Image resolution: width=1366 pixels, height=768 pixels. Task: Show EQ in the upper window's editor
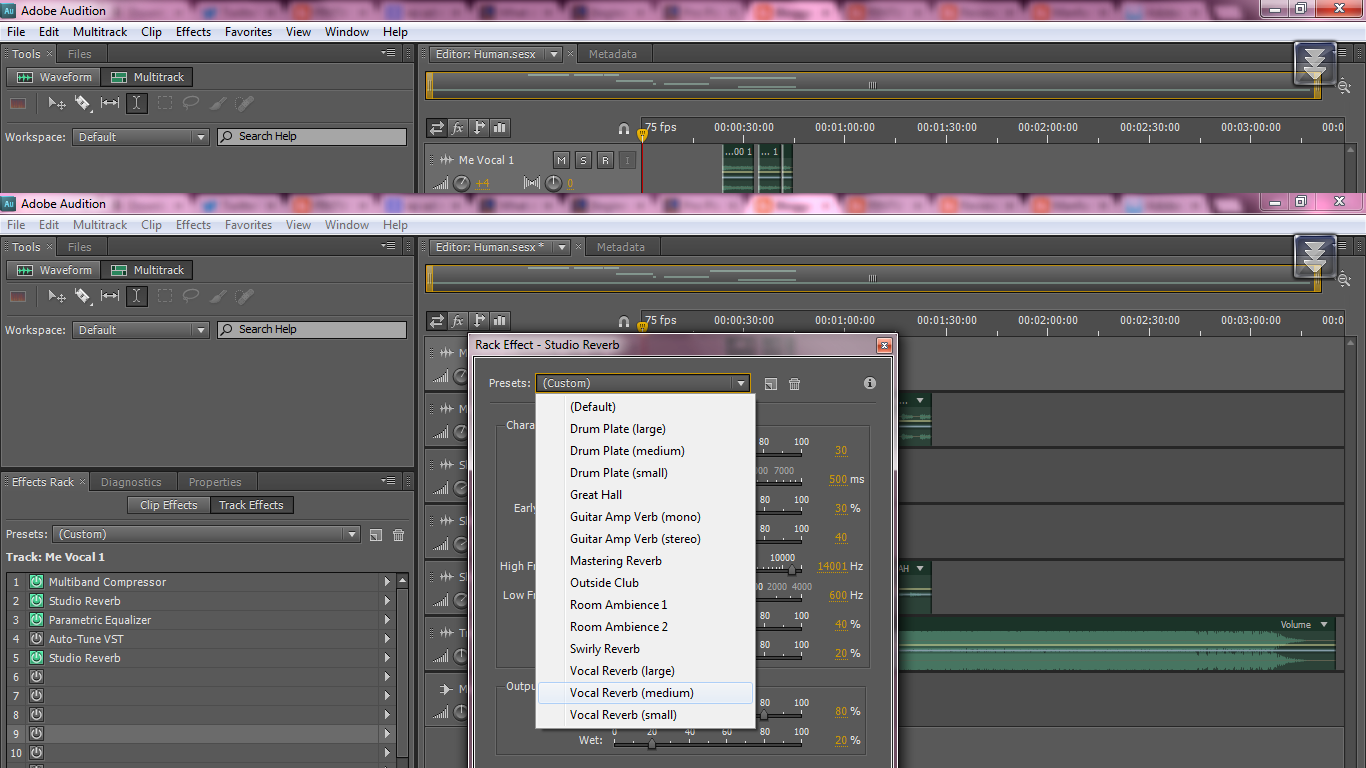click(500, 128)
